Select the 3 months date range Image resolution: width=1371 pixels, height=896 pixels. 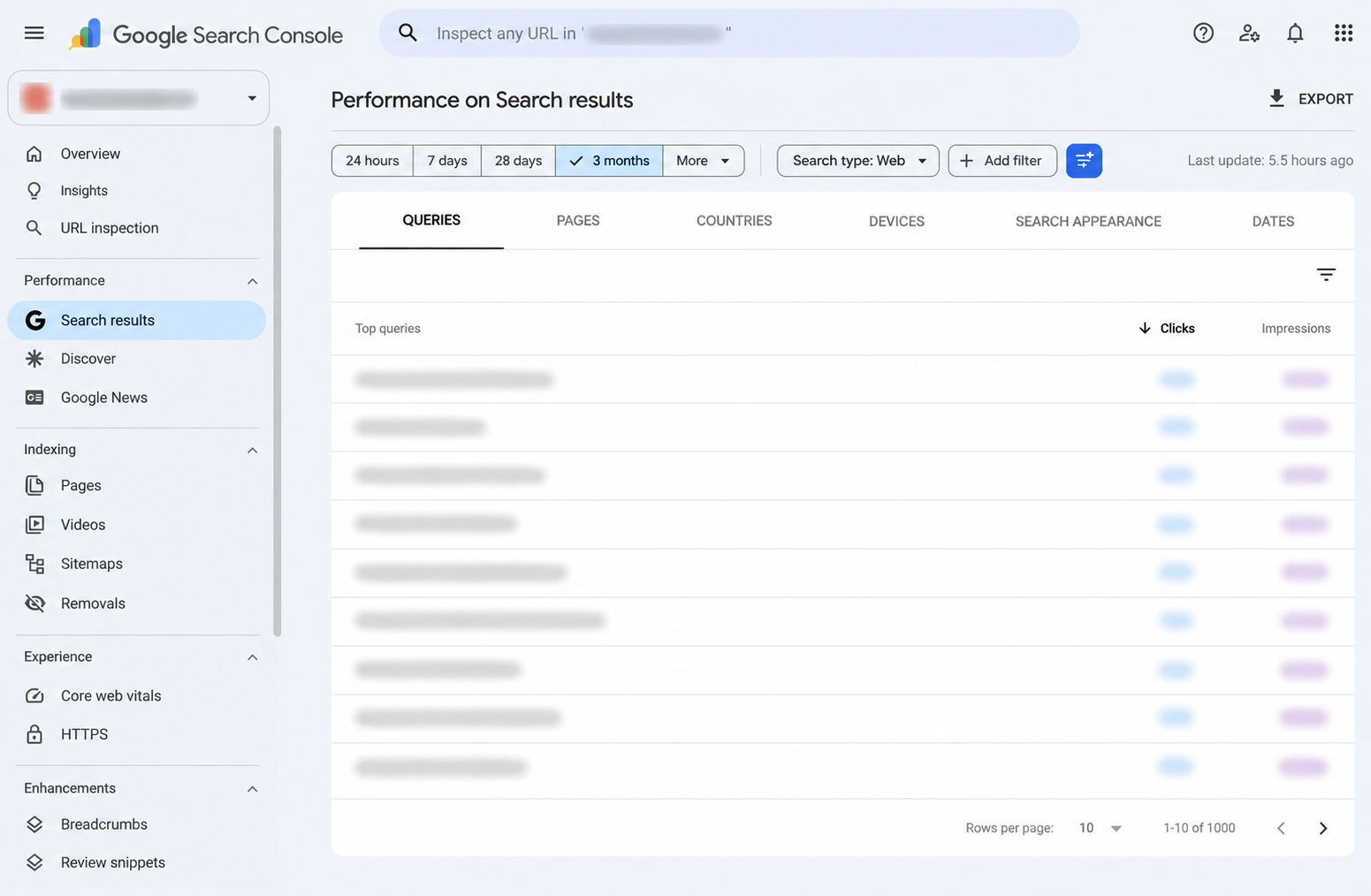pos(609,161)
